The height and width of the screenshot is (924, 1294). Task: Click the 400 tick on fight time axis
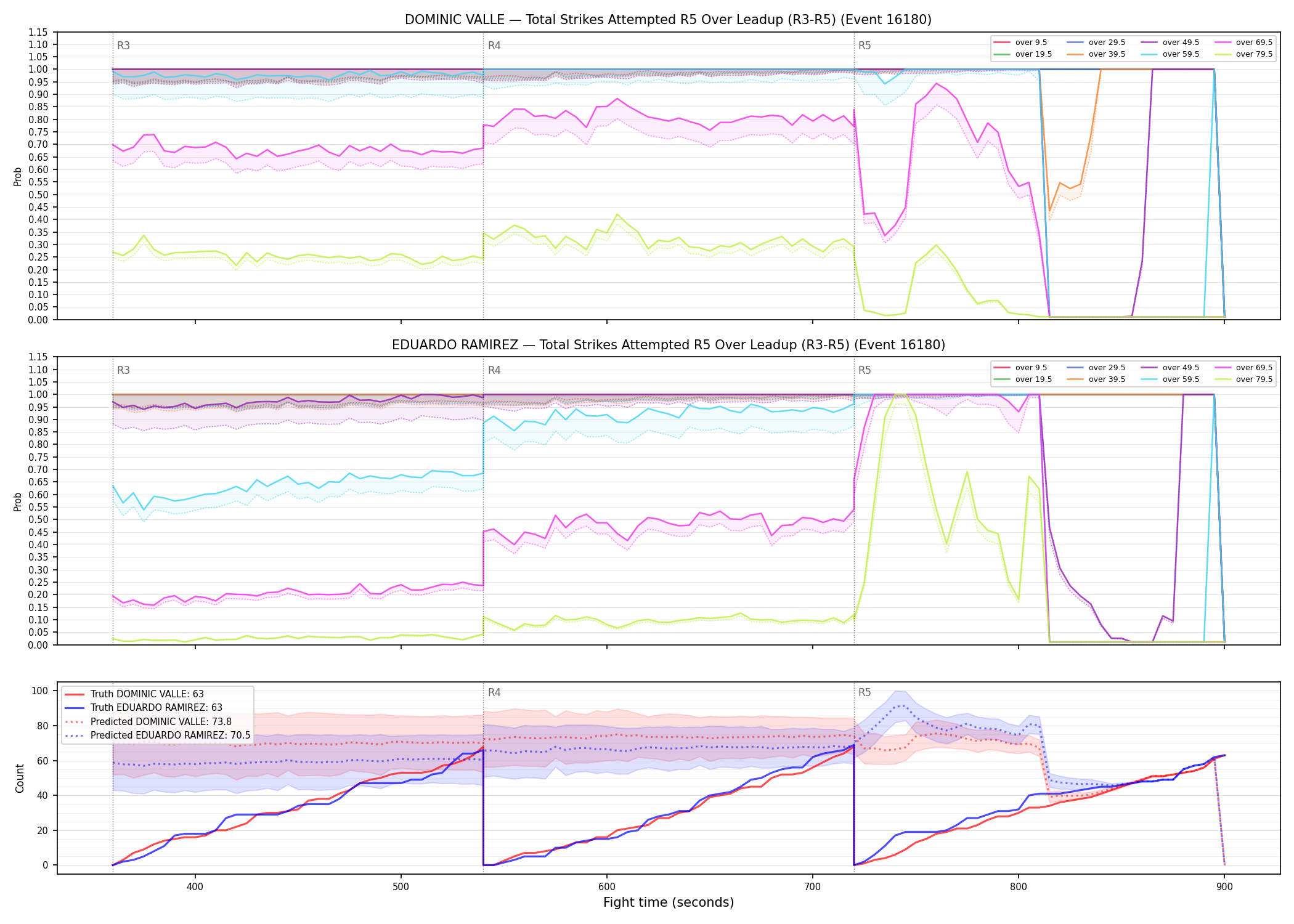click(195, 887)
